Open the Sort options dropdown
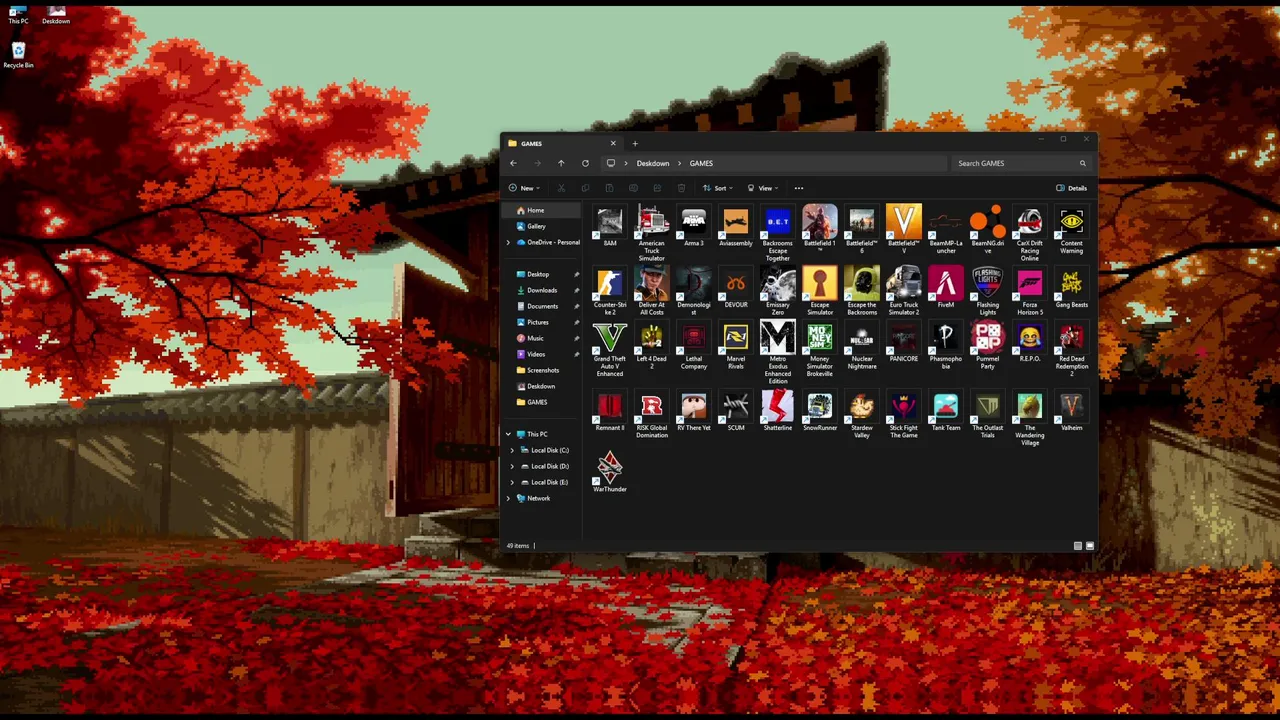The image size is (1280, 720). [x=718, y=188]
